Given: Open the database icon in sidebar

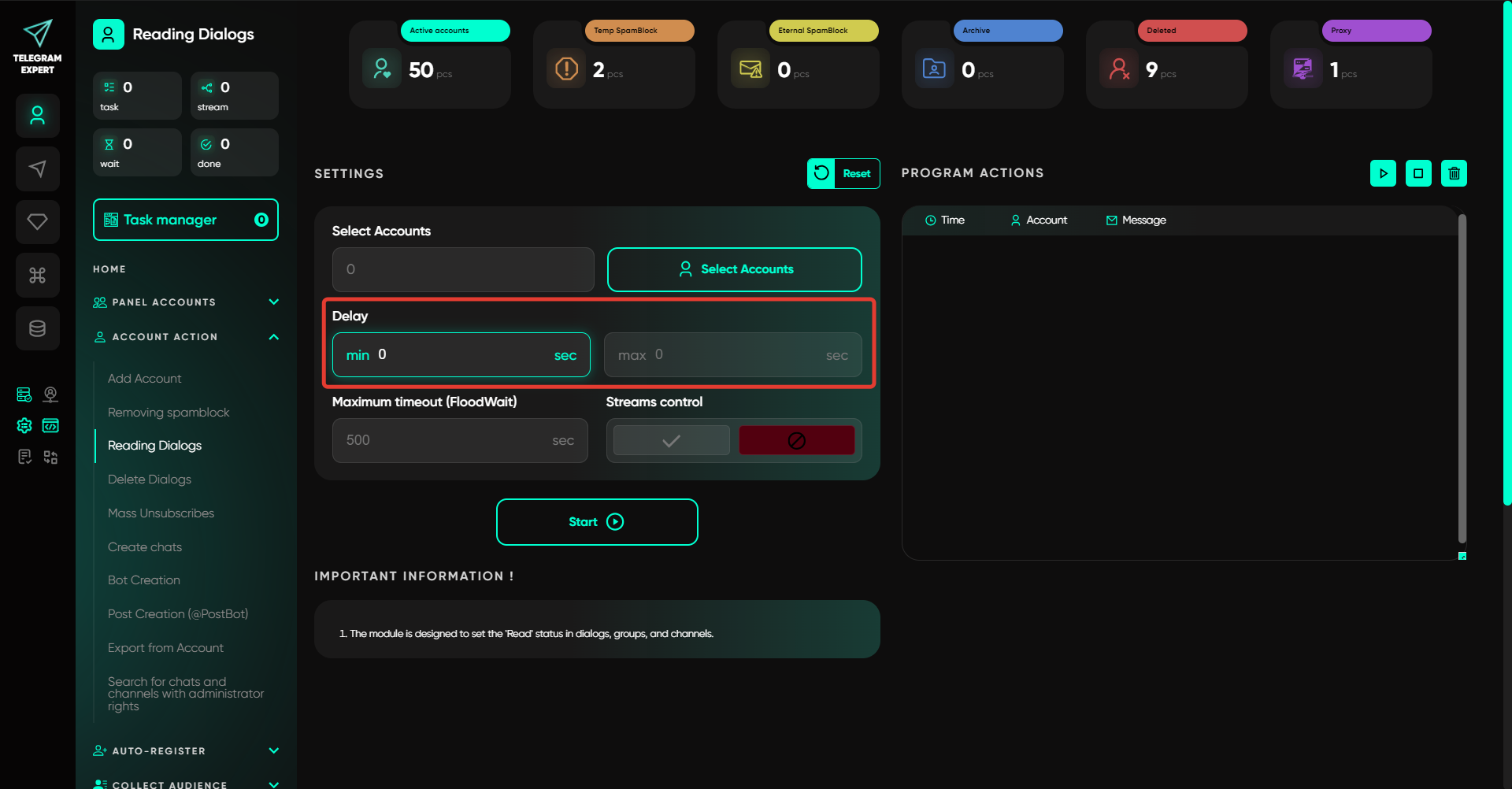Looking at the screenshot, I should click(x=37, y=328).
